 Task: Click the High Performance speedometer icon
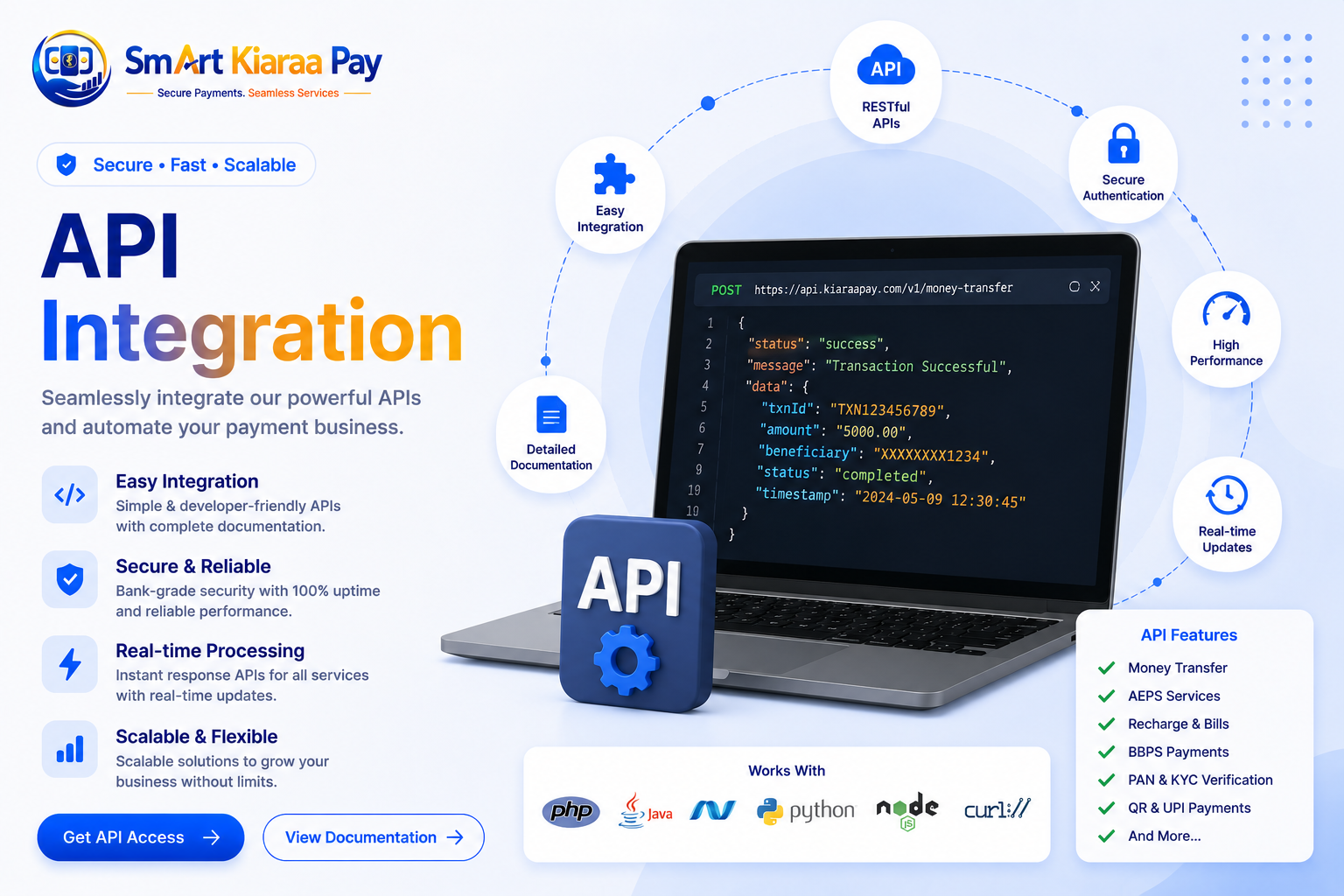1226,311
